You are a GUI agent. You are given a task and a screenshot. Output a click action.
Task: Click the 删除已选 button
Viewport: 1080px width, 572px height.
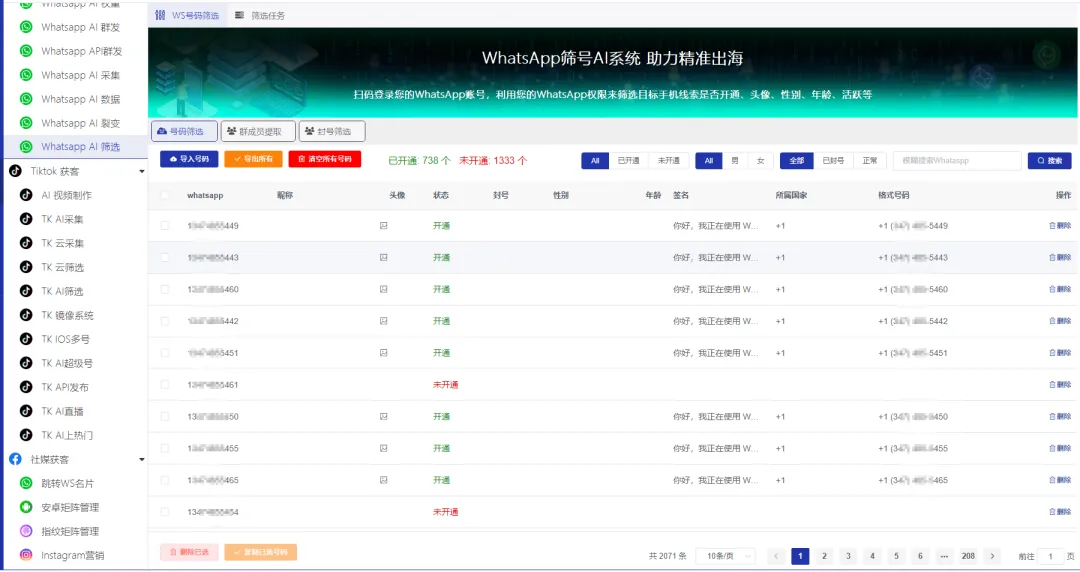click(189, 552)
